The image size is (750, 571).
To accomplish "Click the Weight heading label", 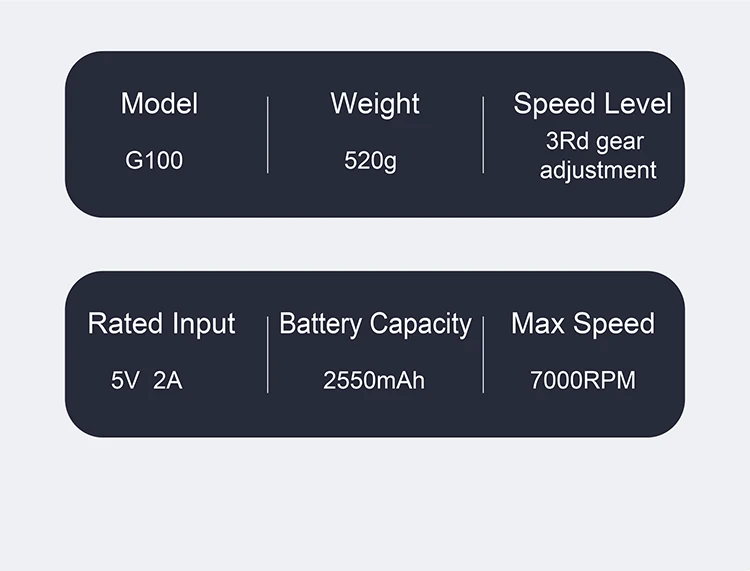I will tap(375, 104).
